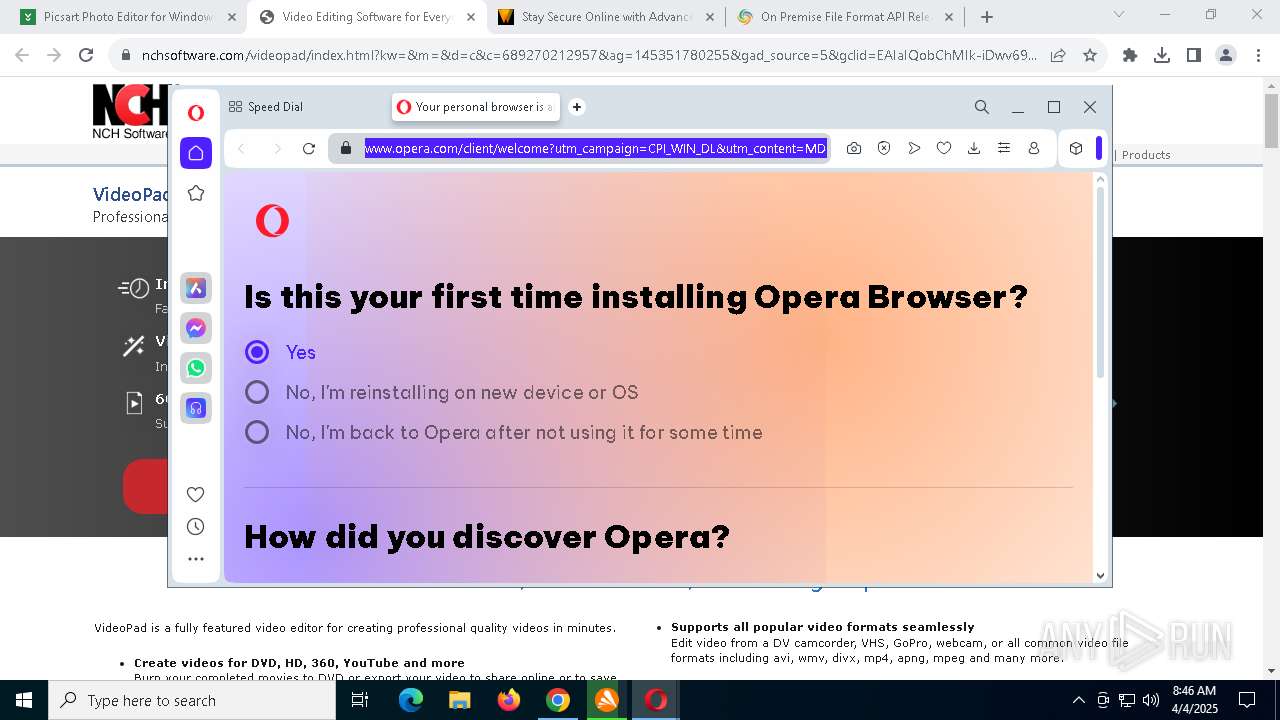
Task: Open Chrome profile avatar
Action: (1226, 56)
